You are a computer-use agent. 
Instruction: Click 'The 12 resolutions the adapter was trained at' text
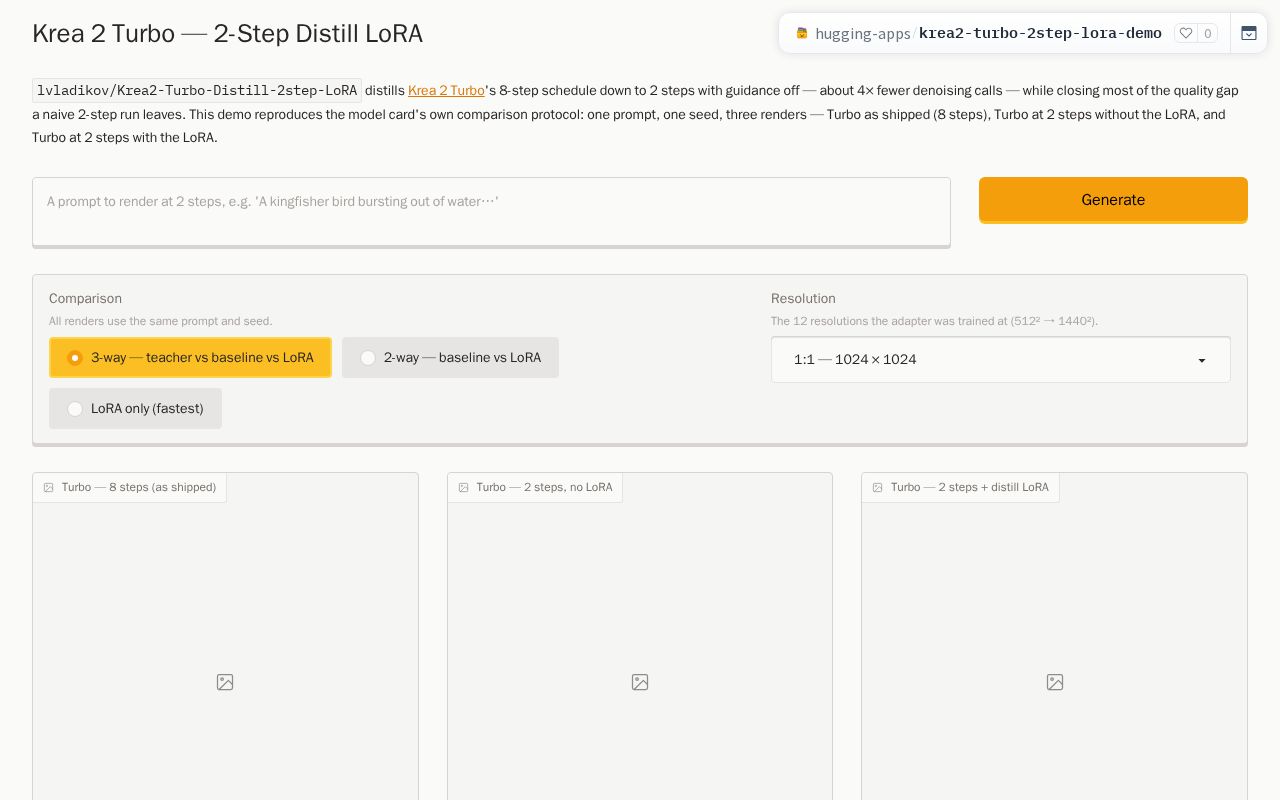[935, 321]
